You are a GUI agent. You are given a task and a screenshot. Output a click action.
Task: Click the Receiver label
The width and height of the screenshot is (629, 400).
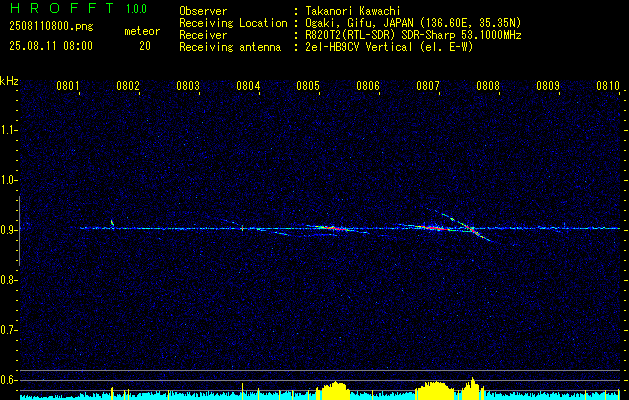tap(203, 35)
